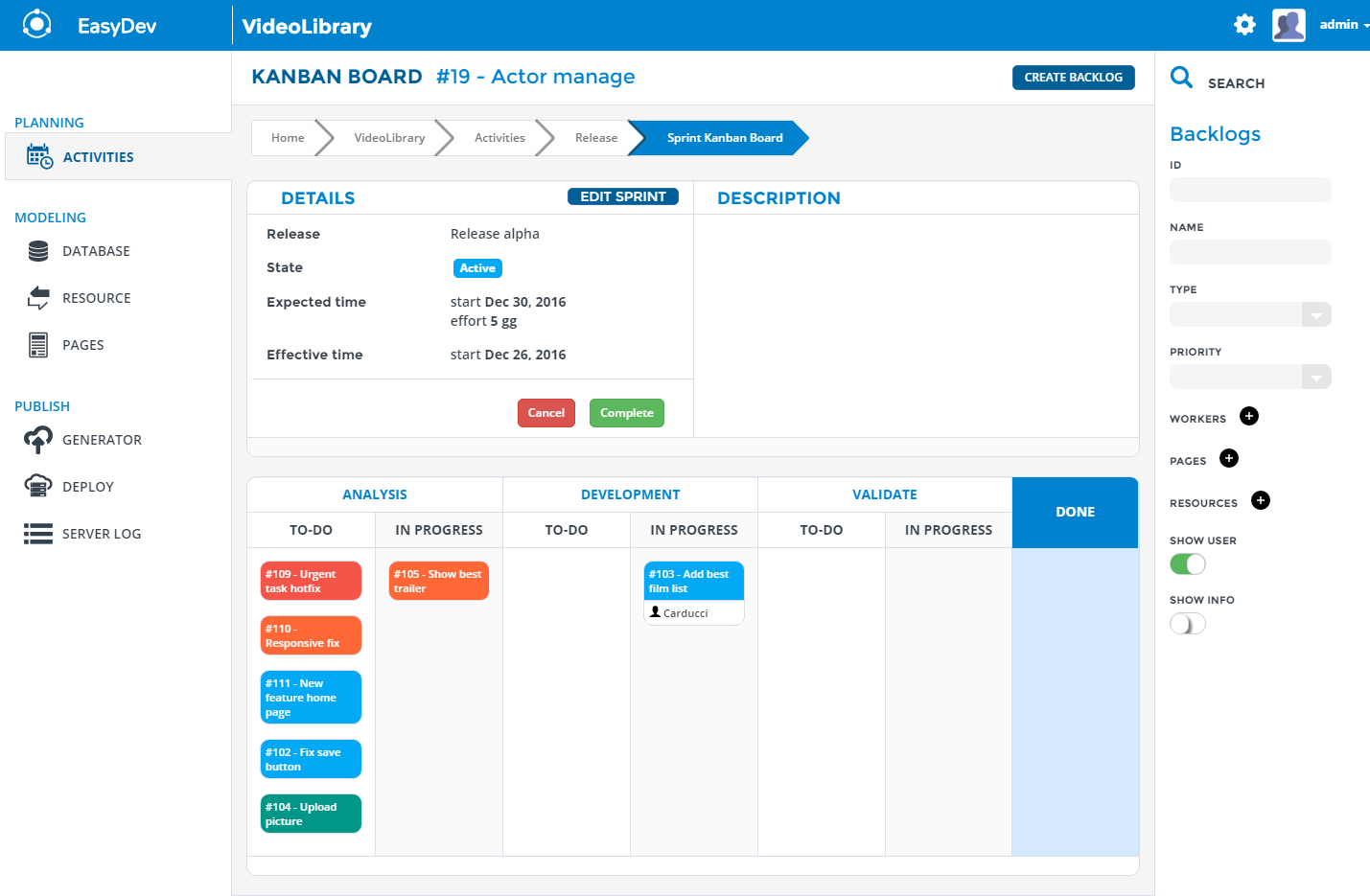Open Generator in the sidebar
This screenshot has height=896, width=1370.
tap(102, 440)
